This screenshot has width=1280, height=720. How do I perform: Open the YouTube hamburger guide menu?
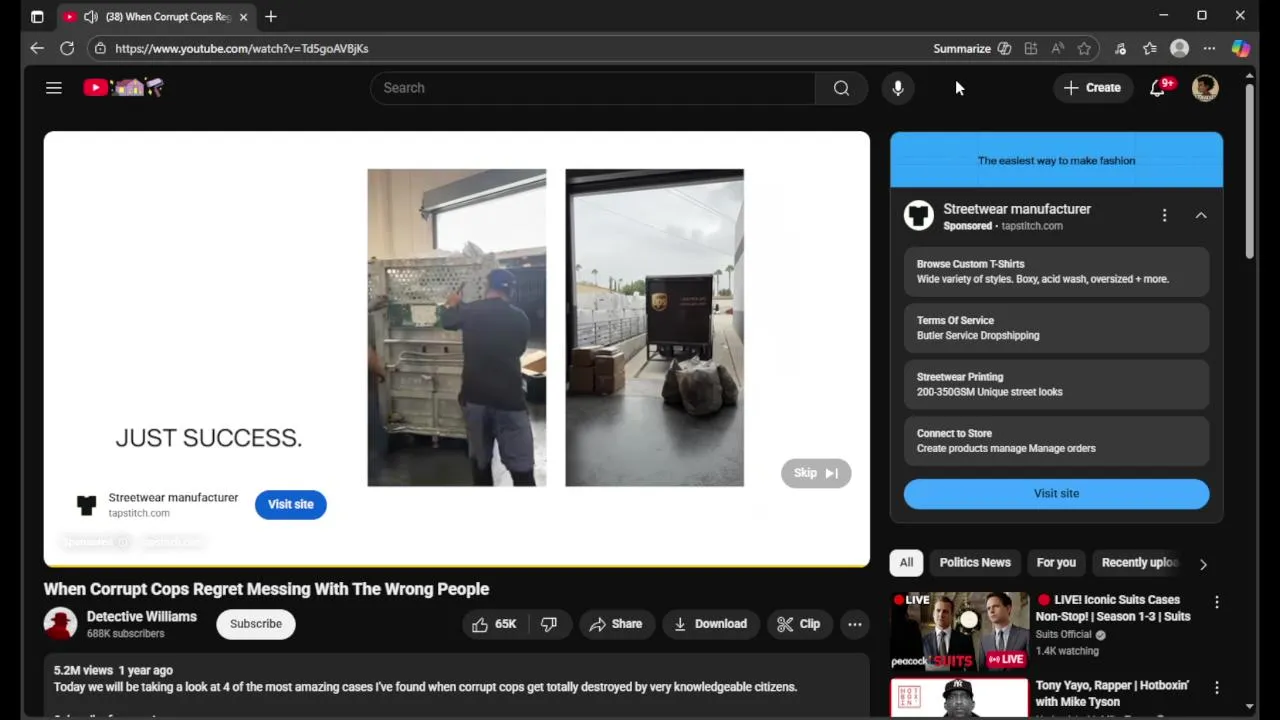click(54, 88)
